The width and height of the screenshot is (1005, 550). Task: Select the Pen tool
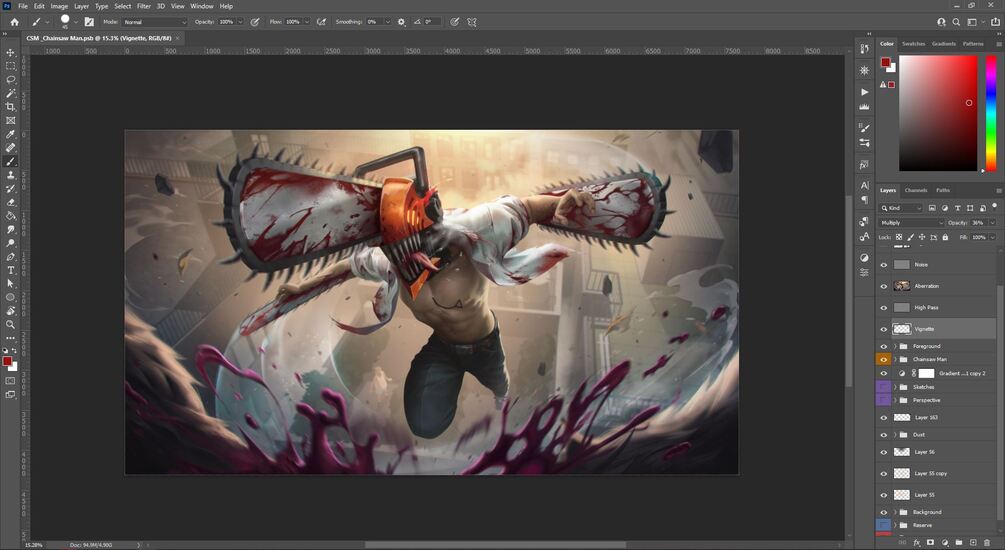(x=10, y=256)
